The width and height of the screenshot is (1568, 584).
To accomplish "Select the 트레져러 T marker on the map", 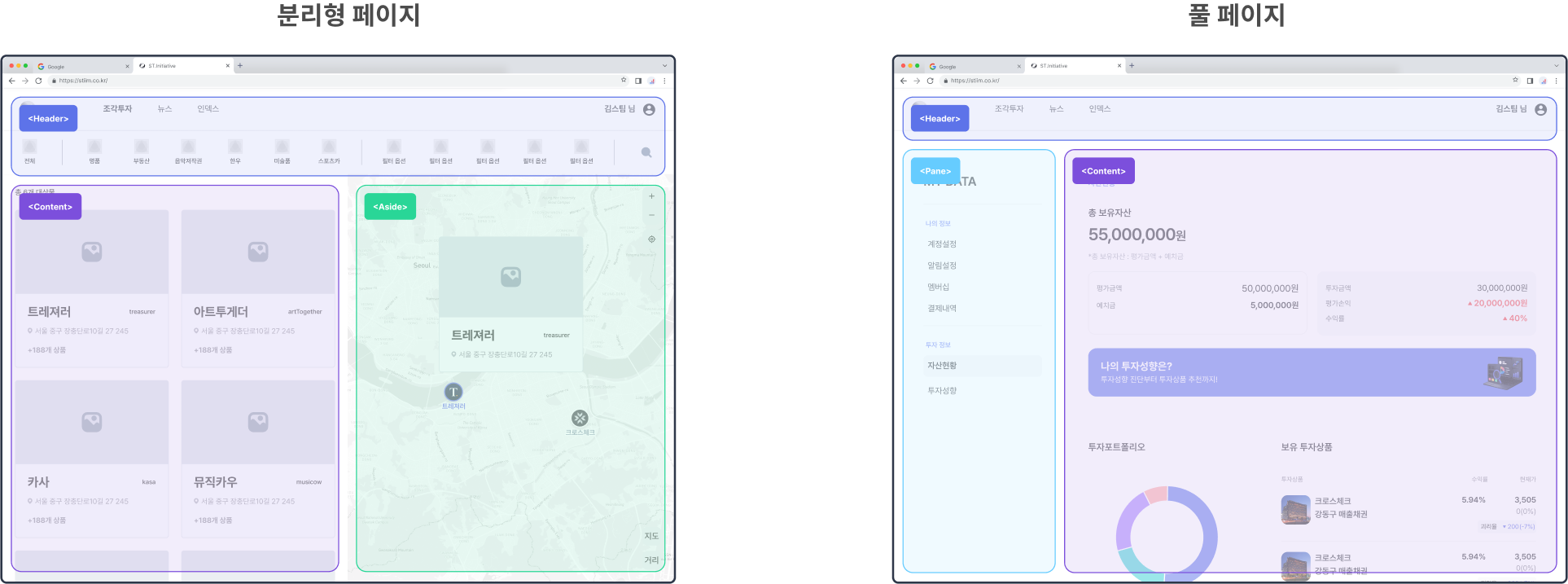I will [453, 392].
